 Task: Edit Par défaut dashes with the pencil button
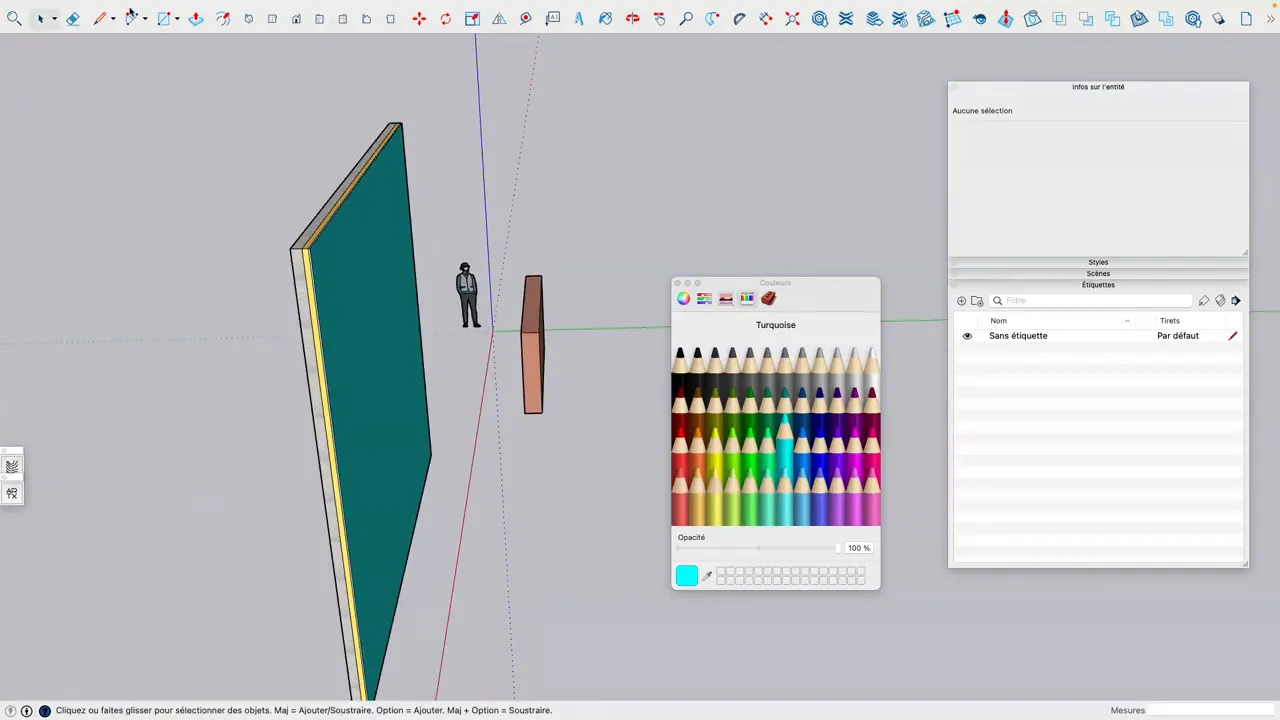(x=1232, y=335)
